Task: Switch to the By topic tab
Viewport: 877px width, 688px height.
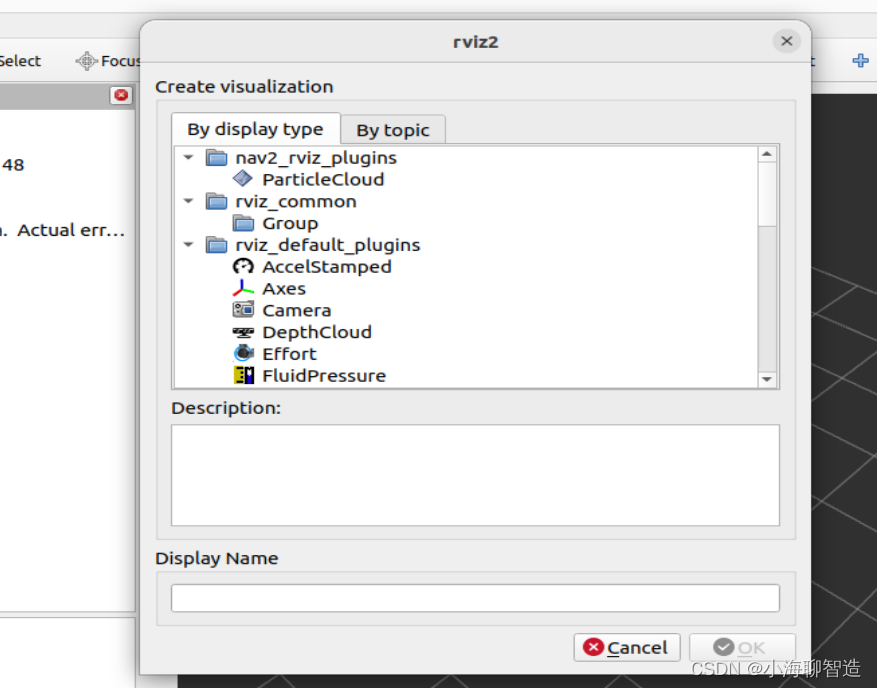Action: pos(393,130)
